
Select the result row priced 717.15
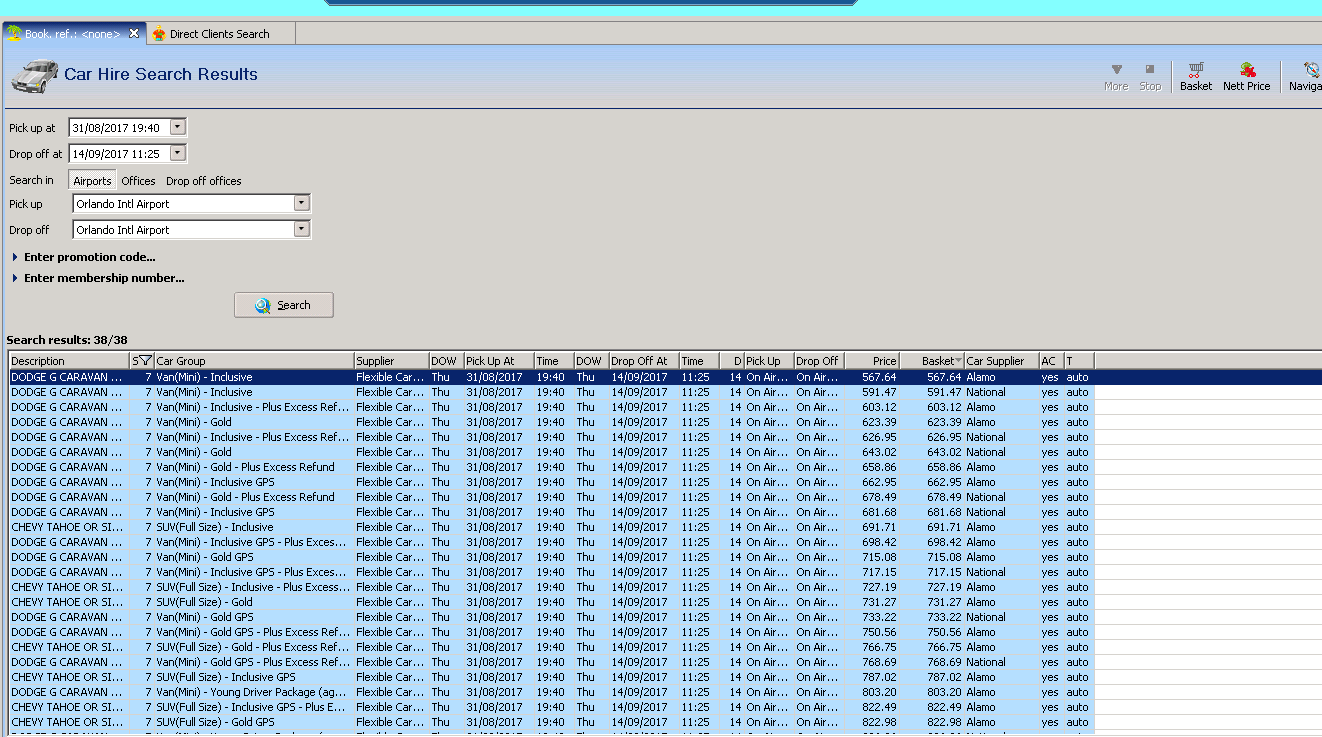tap(551, 572)
